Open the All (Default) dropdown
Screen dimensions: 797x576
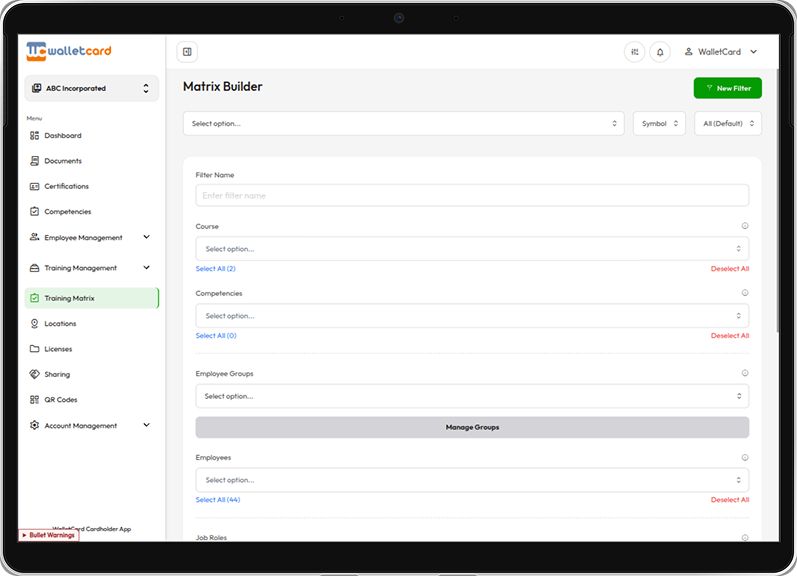pyautogui.click(x=728, y=124)
